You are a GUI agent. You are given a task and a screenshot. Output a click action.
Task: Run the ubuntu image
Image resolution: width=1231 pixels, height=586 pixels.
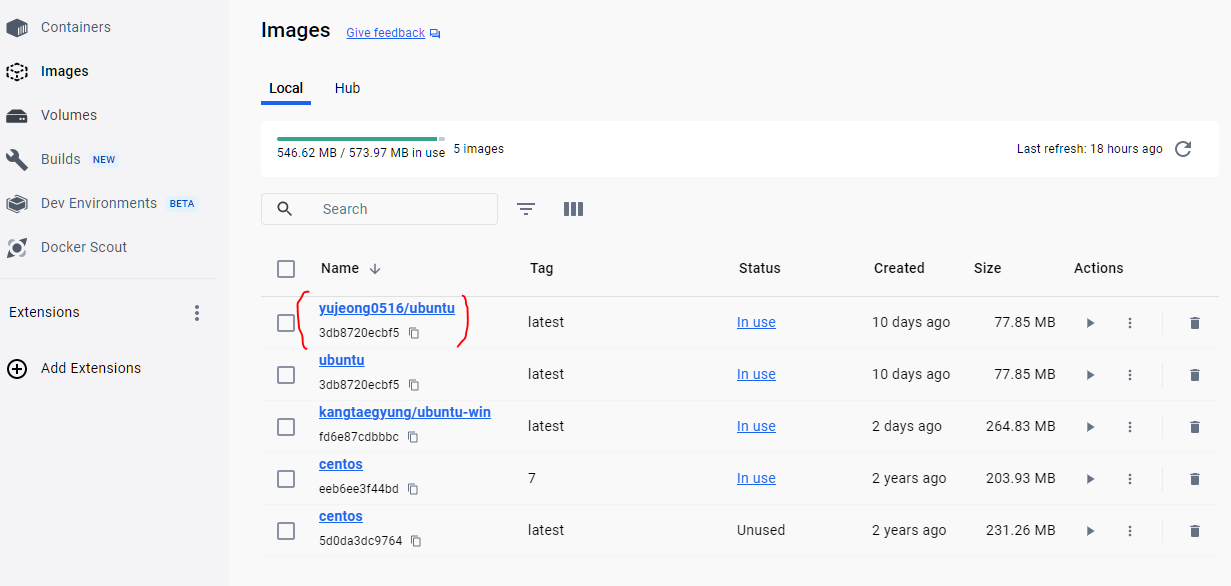point(1091,375)
